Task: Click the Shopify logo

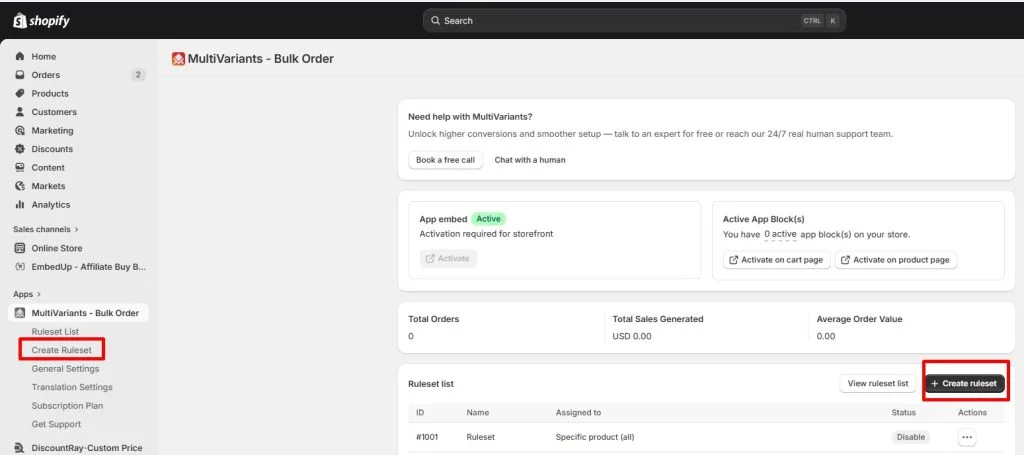Action: [40, 21]
